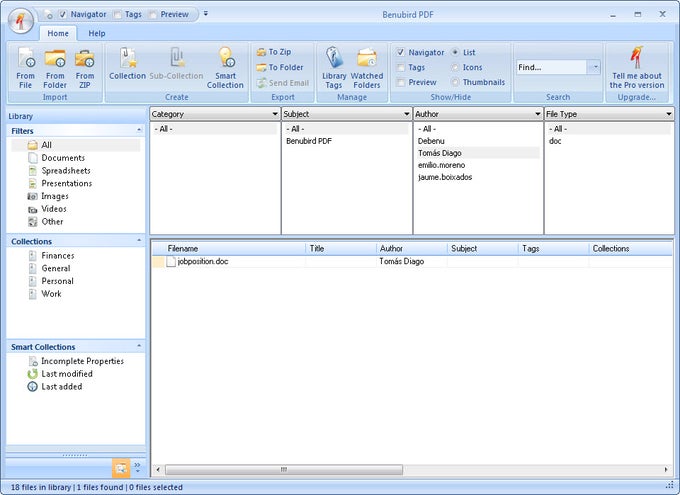Open Incomplete Properties smart collection

pyautogui.click(x=76, y=361)
